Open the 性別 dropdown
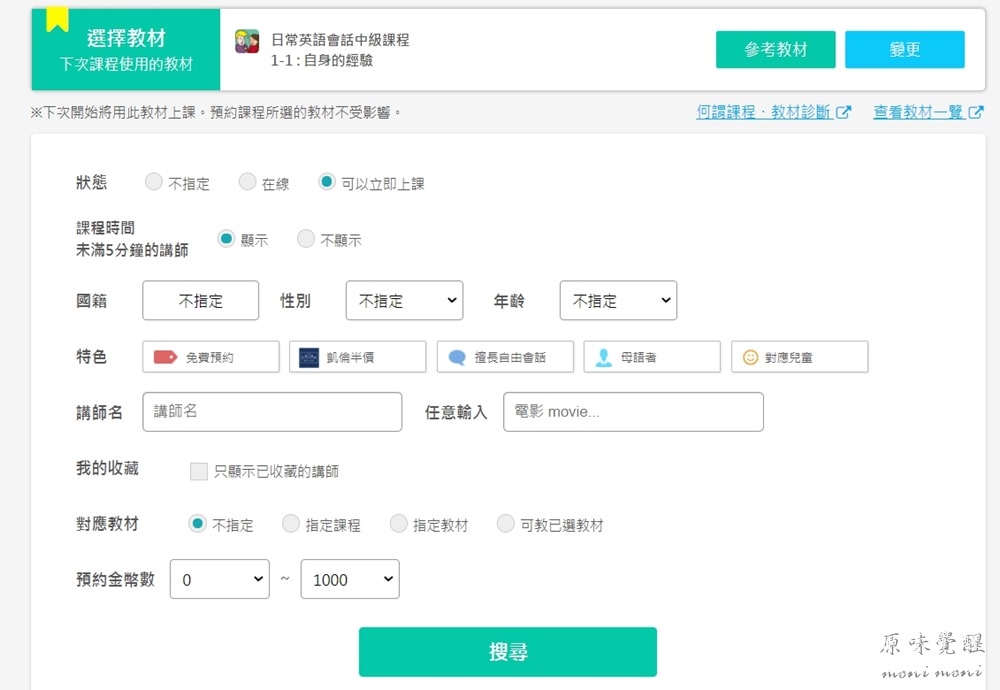 point(404,301)
